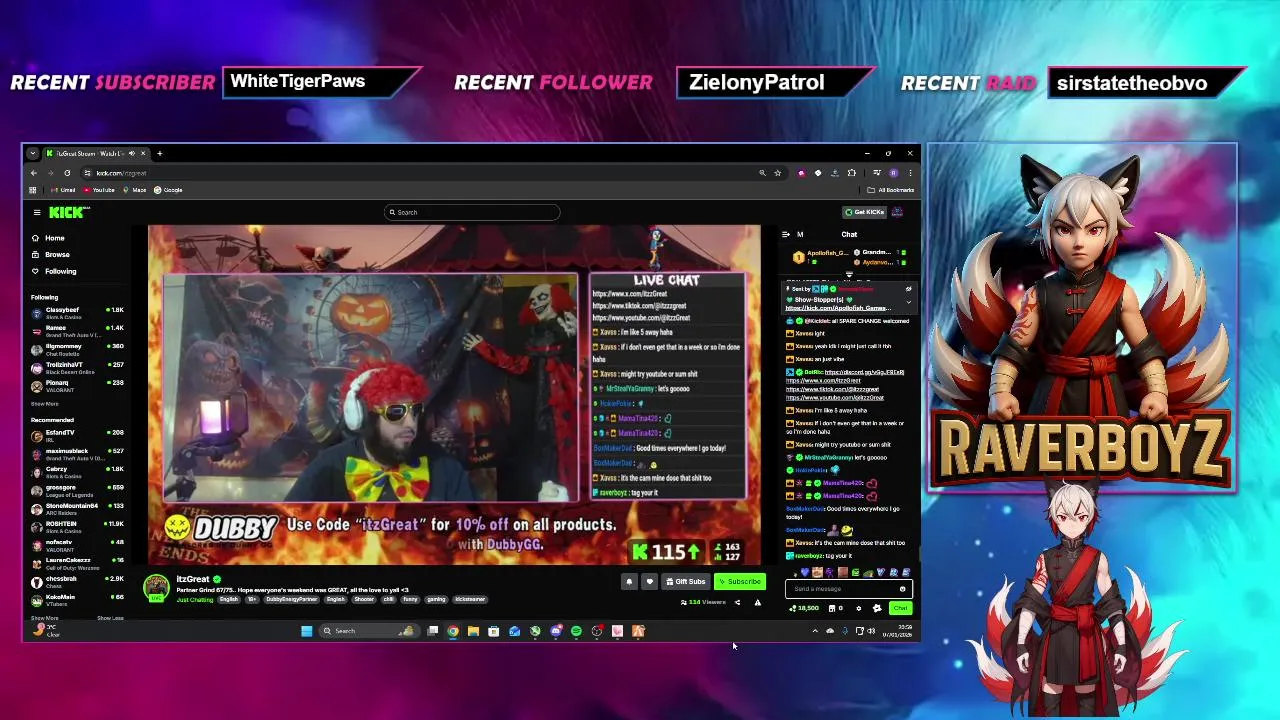Open the Kick hamburger sidebar menu
This screenshot has height=720, width=1280.
click(x=37, y=212)
